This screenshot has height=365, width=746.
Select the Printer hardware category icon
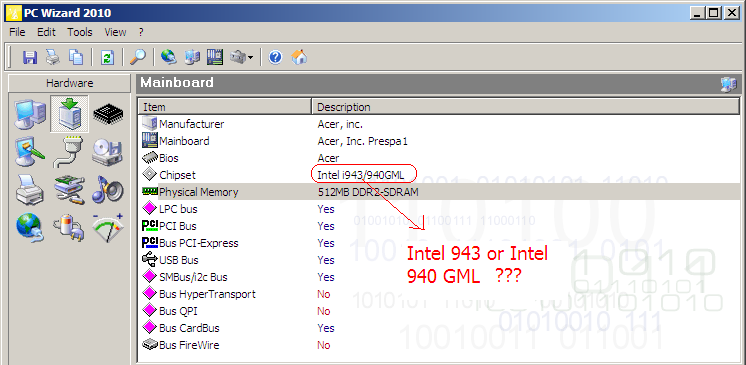coord(30,189)
